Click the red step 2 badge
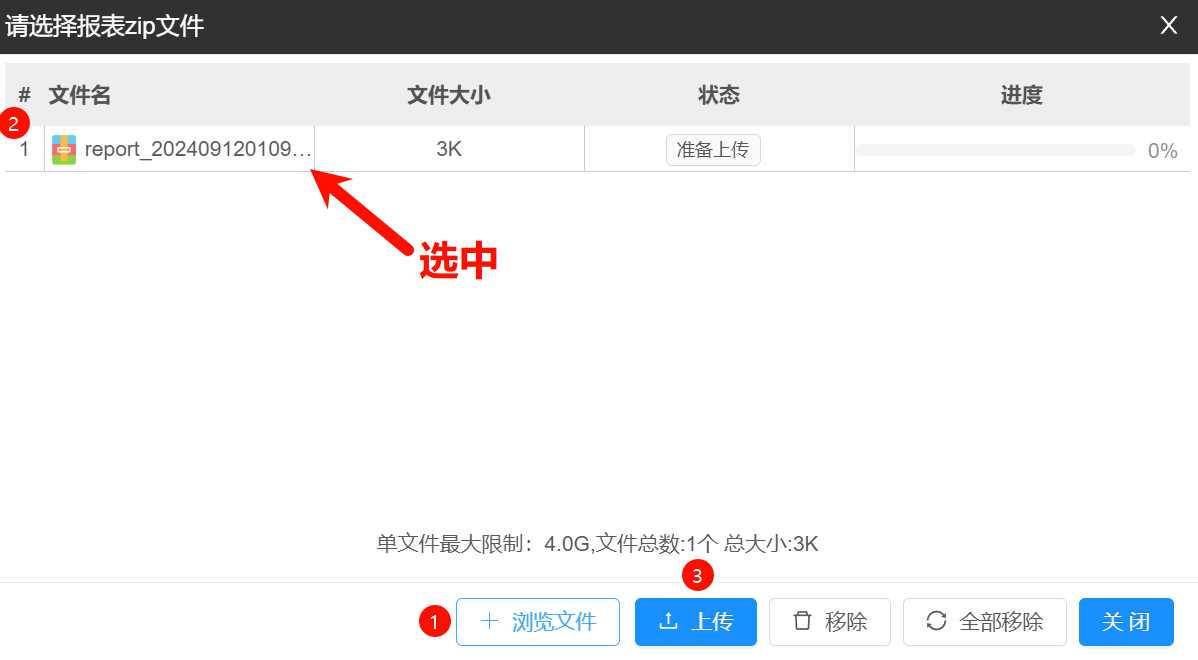 pos(13,124)
